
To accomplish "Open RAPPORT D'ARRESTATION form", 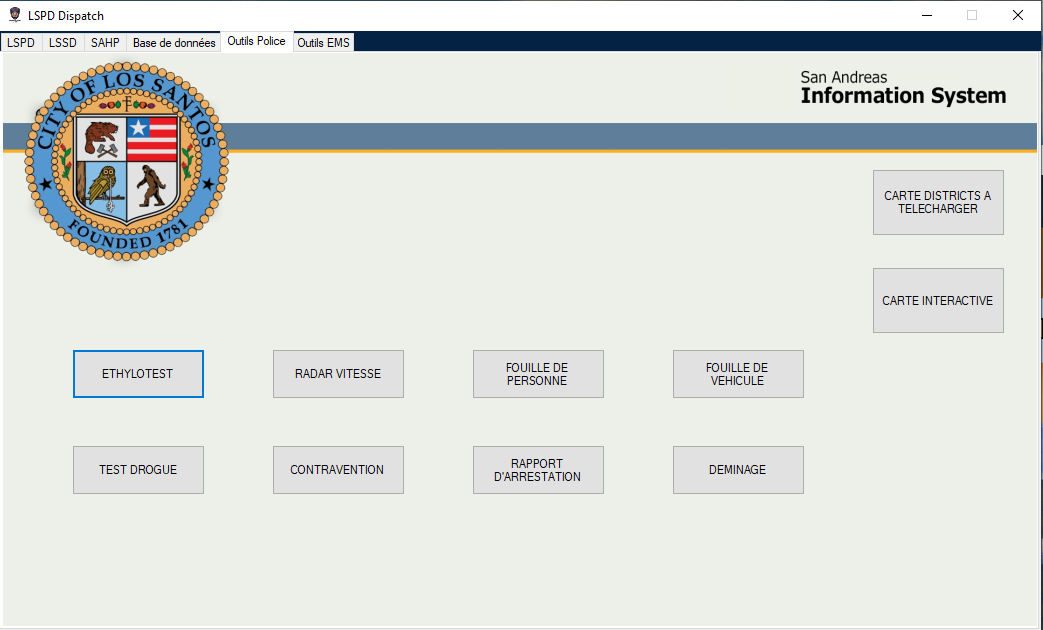I will [538, 470].
